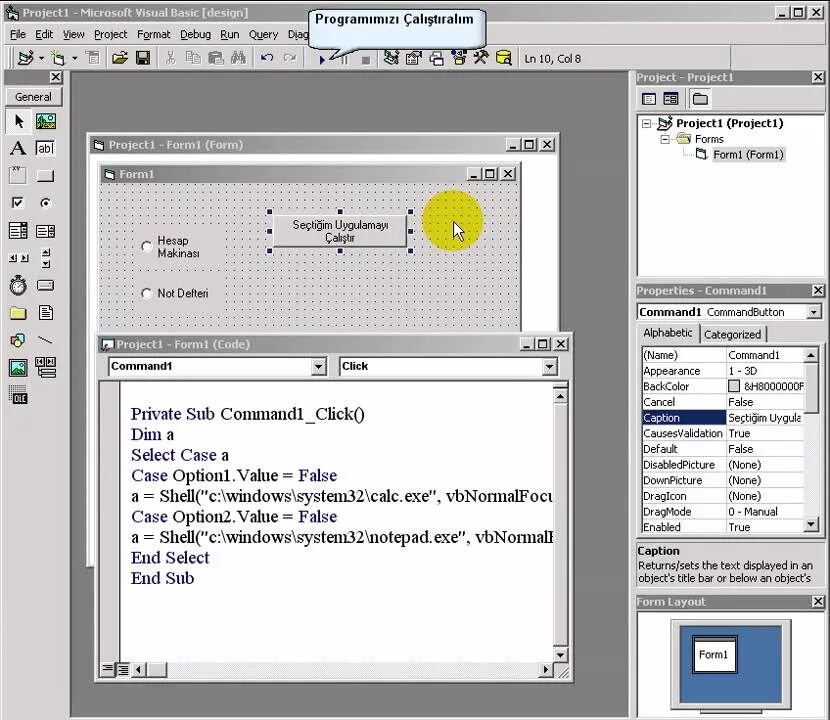Open the Debug menu

tap(195, 34)
